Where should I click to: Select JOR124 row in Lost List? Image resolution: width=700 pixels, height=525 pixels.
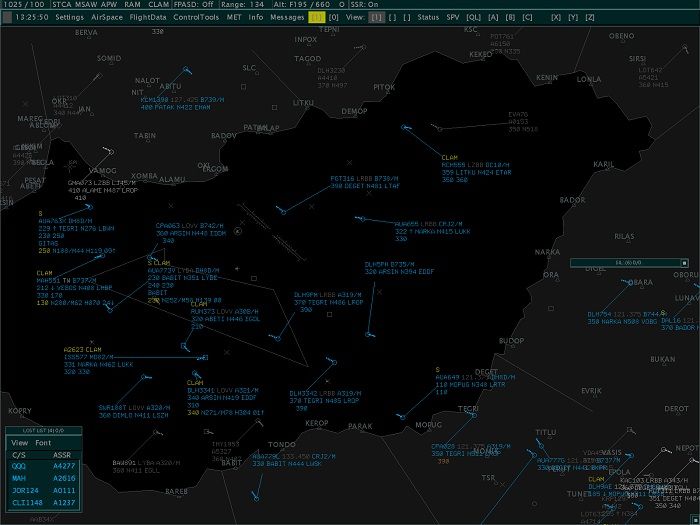click(44, 490)
